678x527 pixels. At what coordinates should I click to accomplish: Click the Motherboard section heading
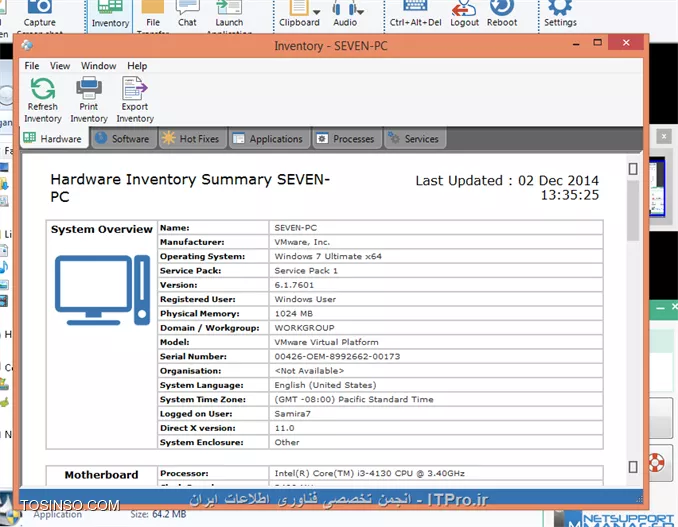(x=102, y=475)
